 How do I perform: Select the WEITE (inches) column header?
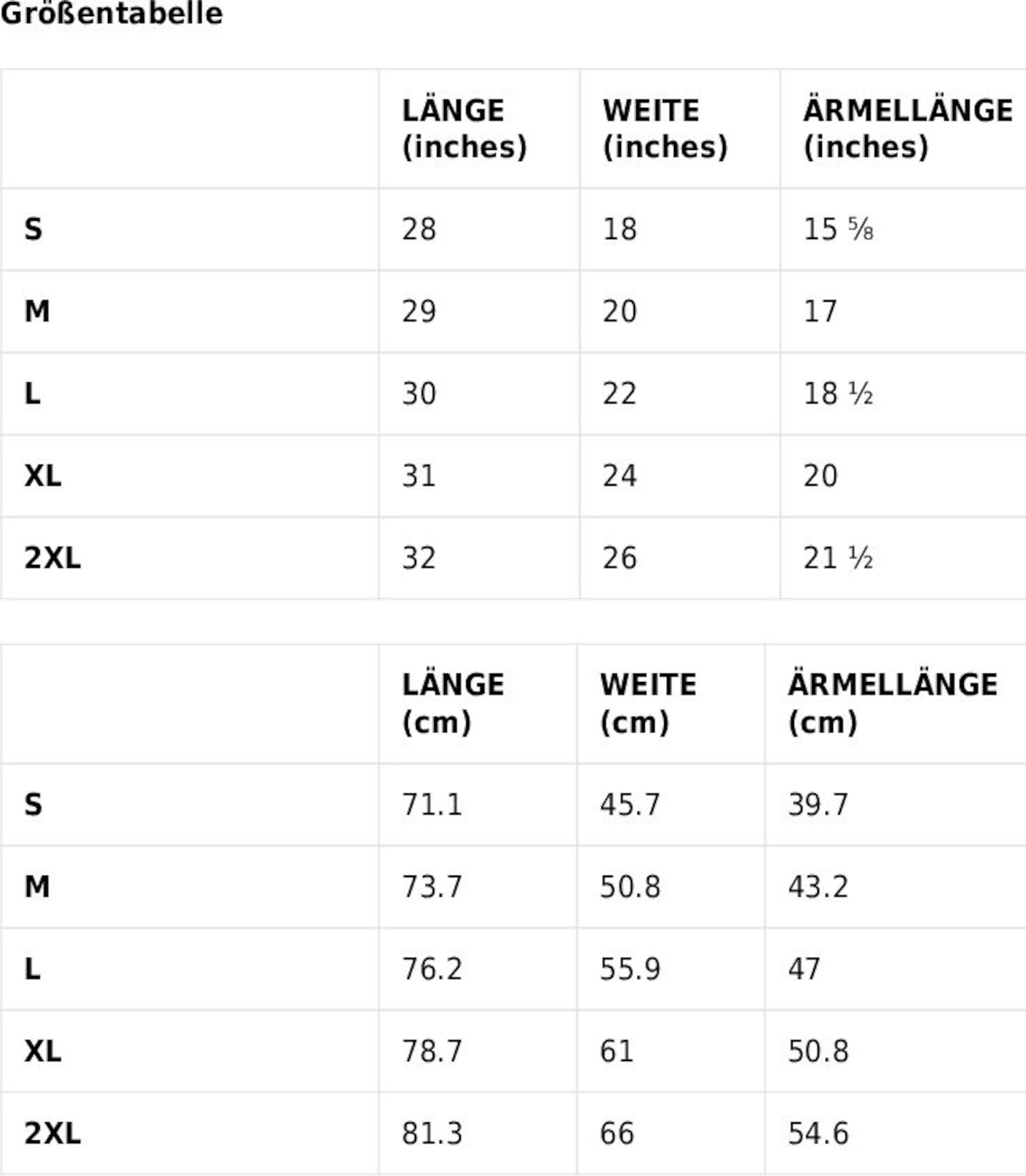pos(665,129)
